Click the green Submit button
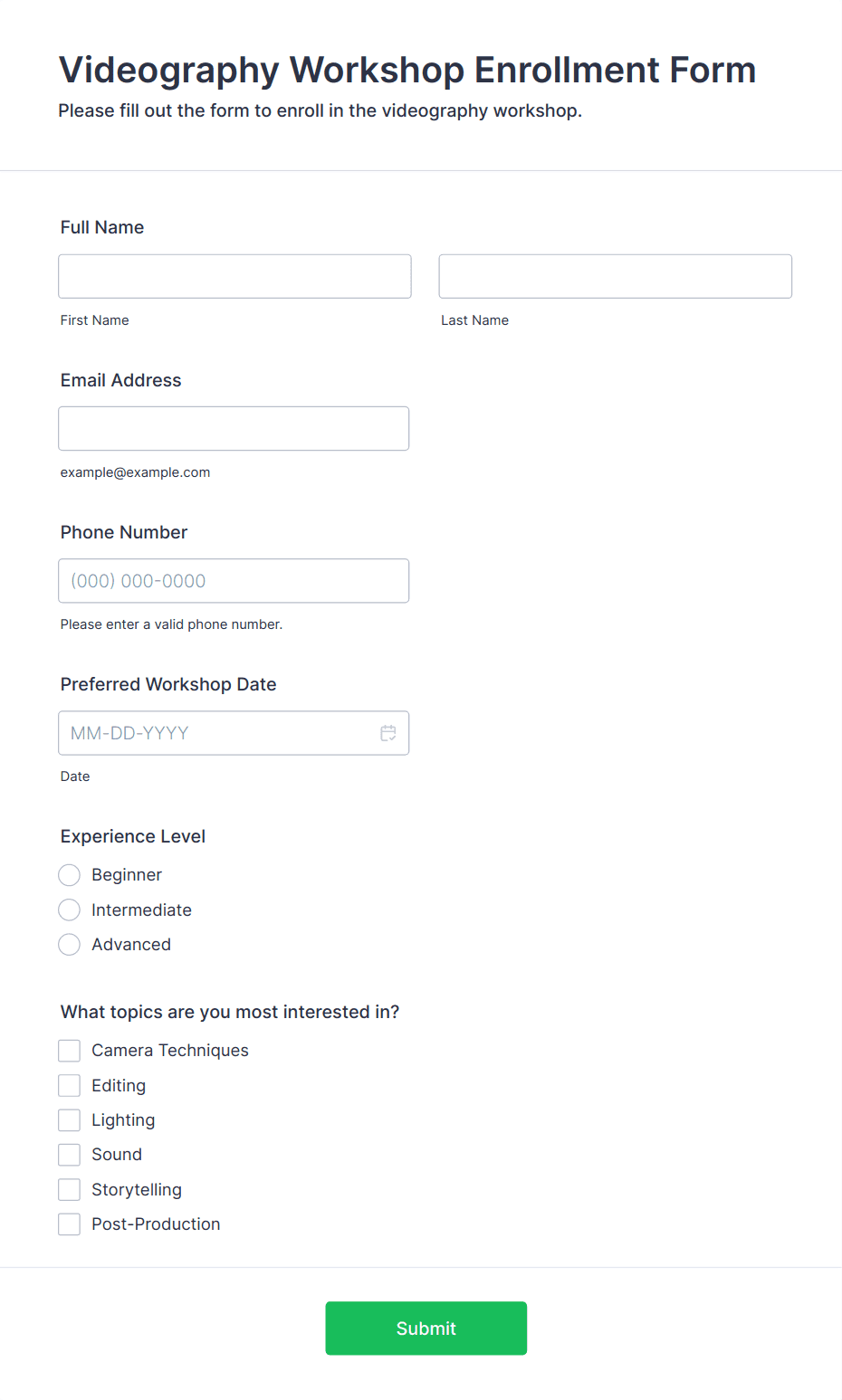The height and width of the screenshot is (1400, 842). point(426,1329)
